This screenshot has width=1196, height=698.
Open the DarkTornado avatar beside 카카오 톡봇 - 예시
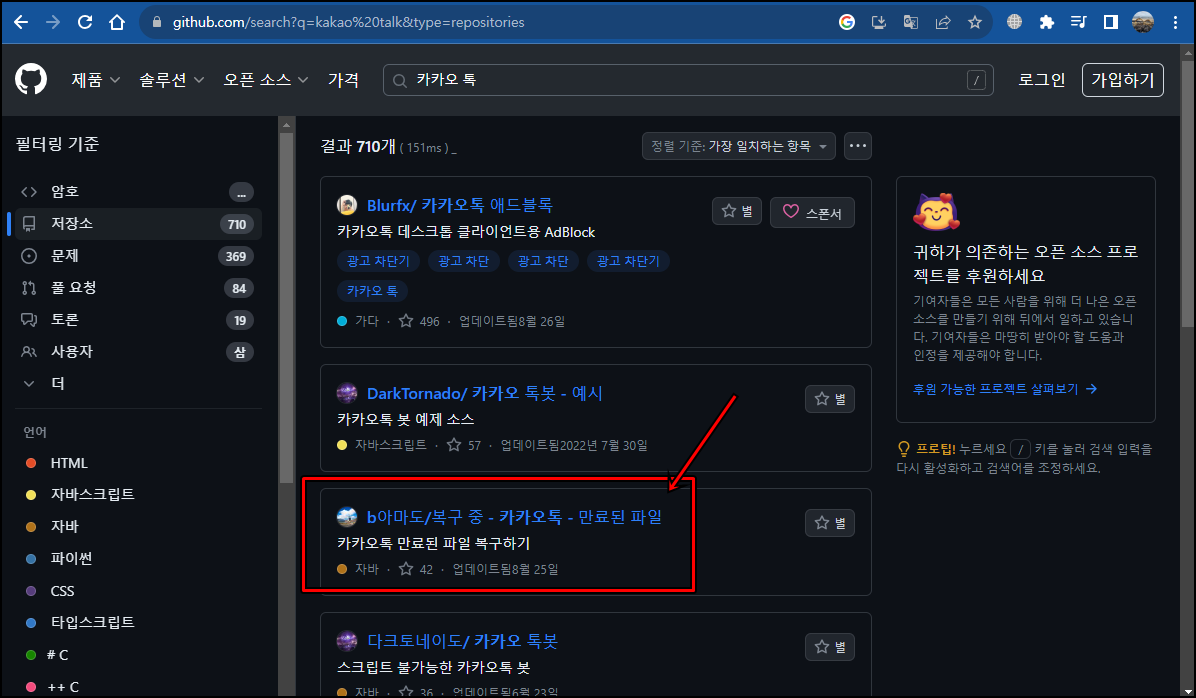point(347,393)
